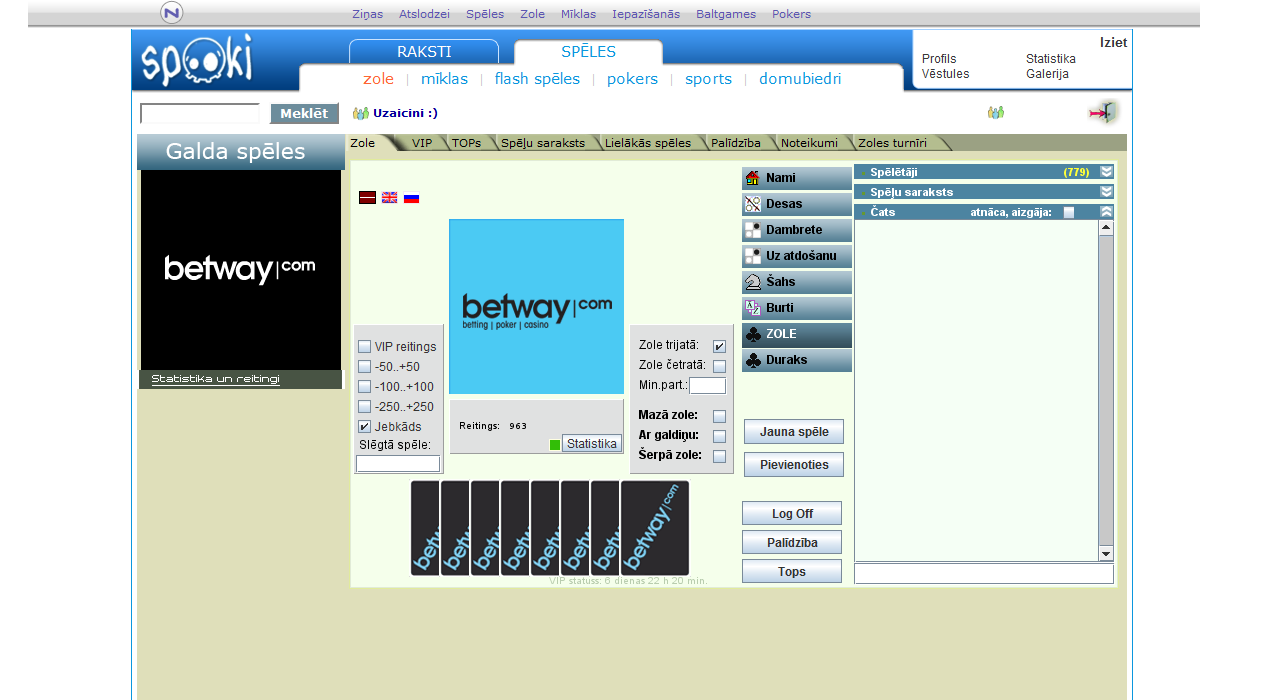Image resolution: width=1280 pixels, height=700 pixels.
Task: Click the Statistika button under rating
Action: 592,443
